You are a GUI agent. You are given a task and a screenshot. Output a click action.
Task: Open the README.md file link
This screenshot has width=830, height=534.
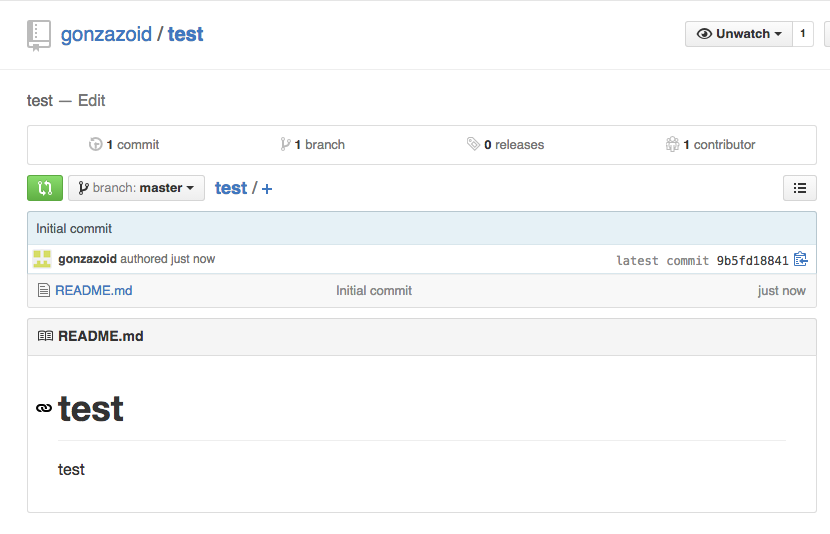tap(94, 291)
